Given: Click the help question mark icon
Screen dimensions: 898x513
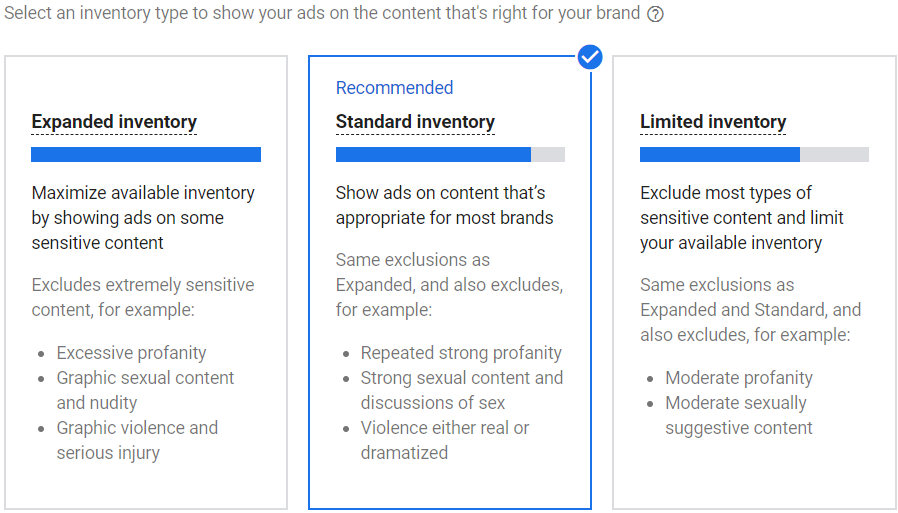Looking at the screenshot, I should [x=656, y=15].
